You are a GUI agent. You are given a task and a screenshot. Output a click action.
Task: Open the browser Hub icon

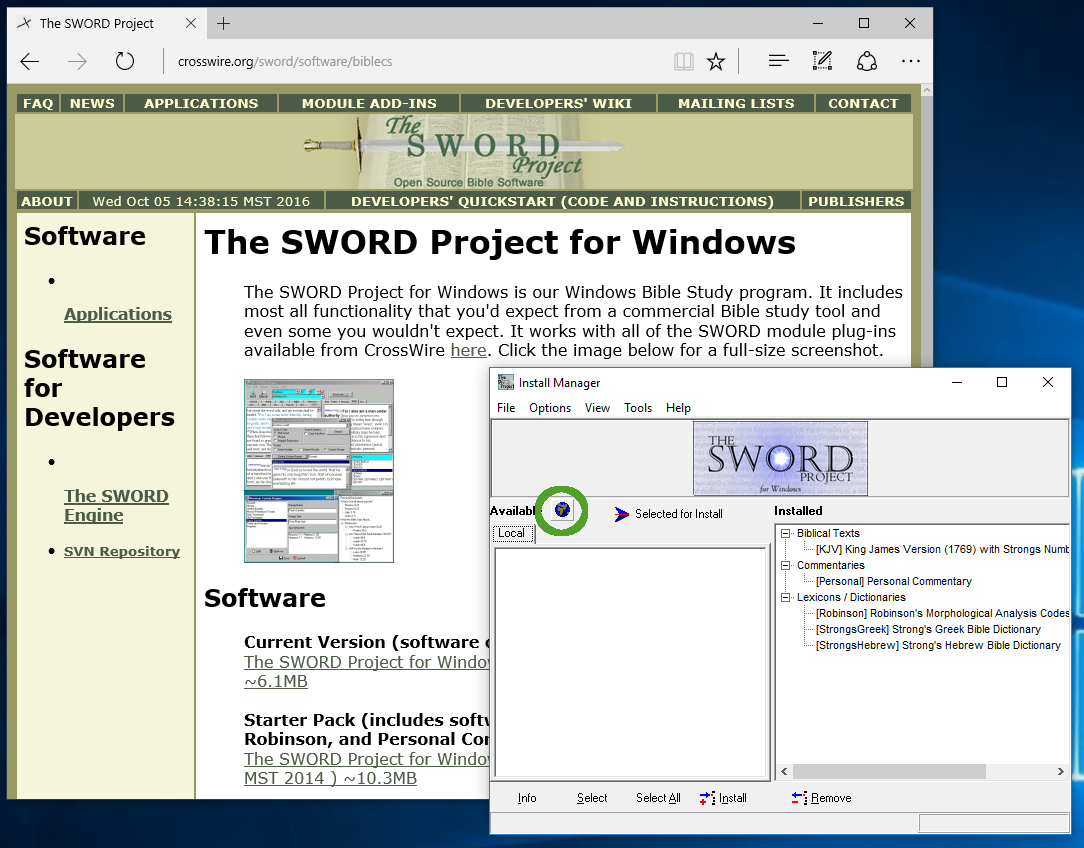click(778, 62)
